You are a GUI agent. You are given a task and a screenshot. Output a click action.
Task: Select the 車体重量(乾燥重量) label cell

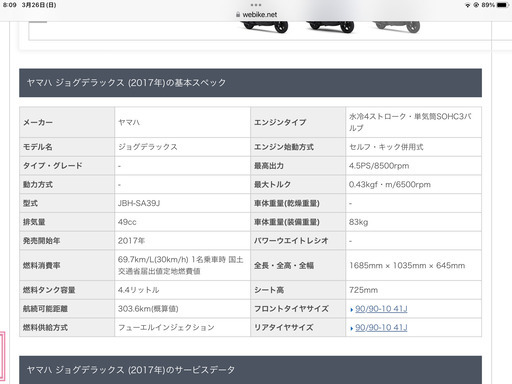(298, 203)
